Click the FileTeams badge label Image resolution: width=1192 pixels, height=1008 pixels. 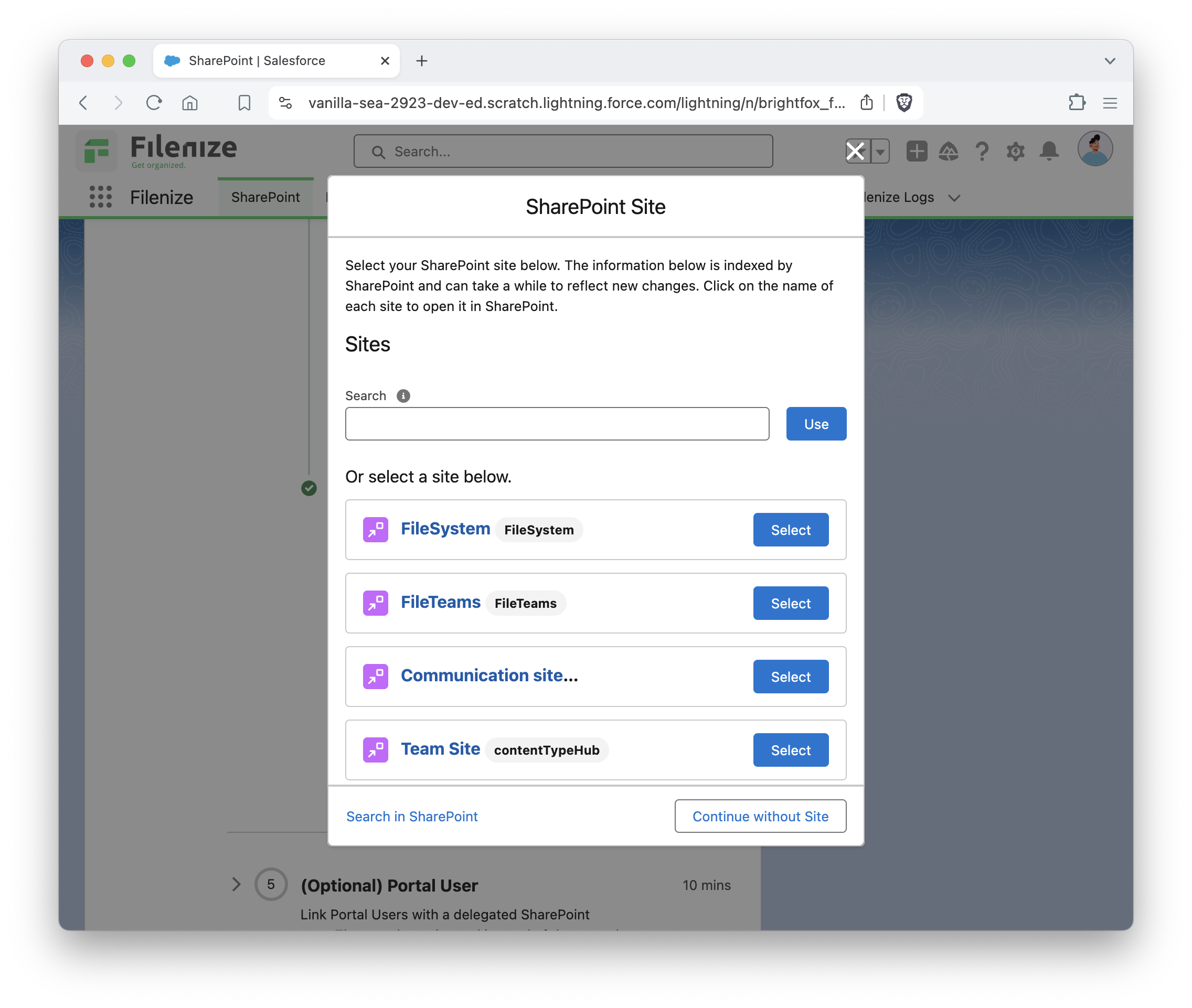(525, 604)
